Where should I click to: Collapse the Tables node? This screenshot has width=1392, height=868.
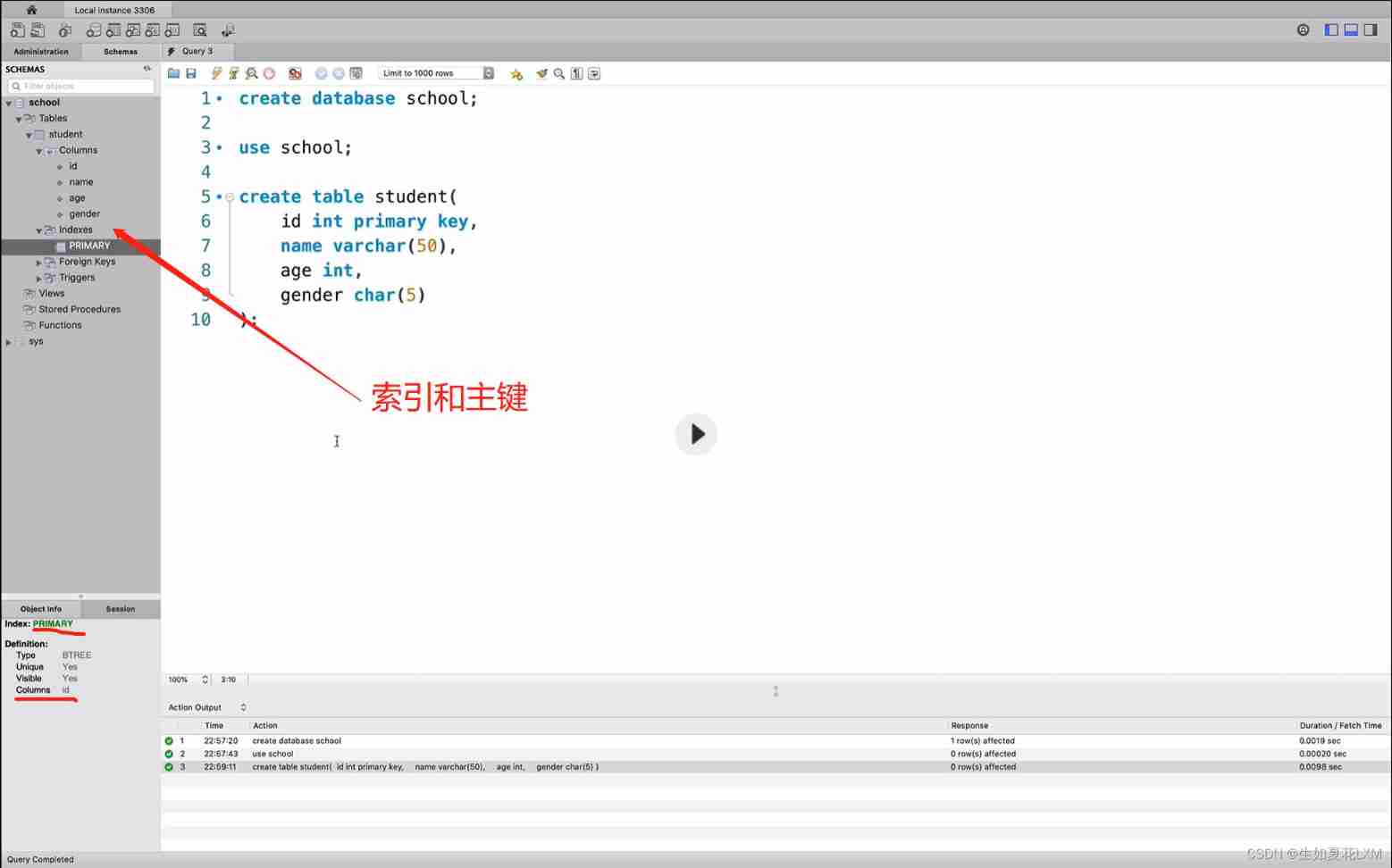click(19, 119)
